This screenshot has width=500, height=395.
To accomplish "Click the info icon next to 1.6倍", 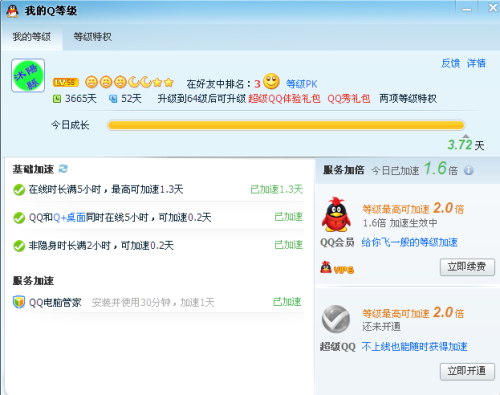I will [468, 170].
